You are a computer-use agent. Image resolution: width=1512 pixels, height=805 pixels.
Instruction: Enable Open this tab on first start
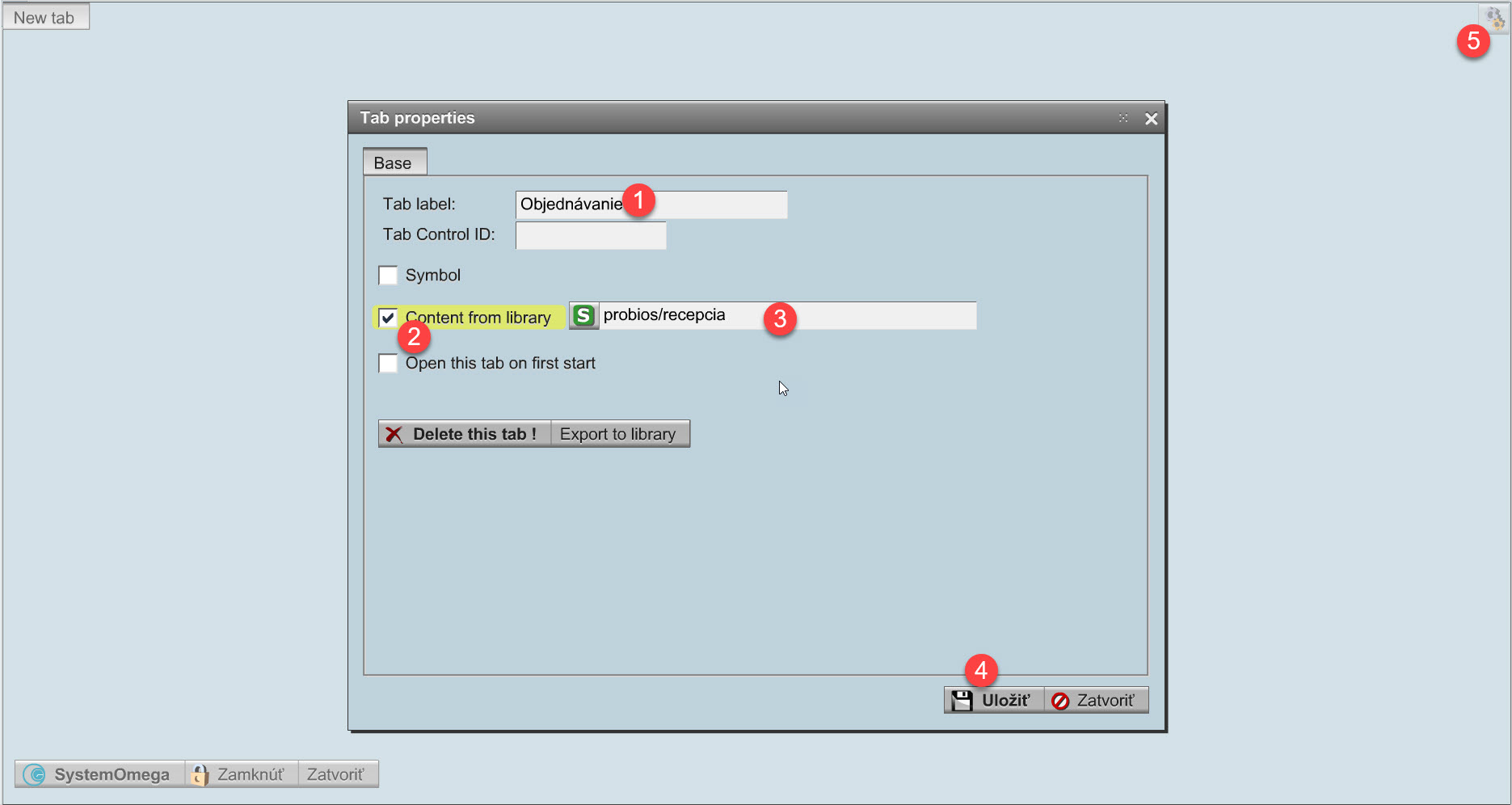point(388,364)
